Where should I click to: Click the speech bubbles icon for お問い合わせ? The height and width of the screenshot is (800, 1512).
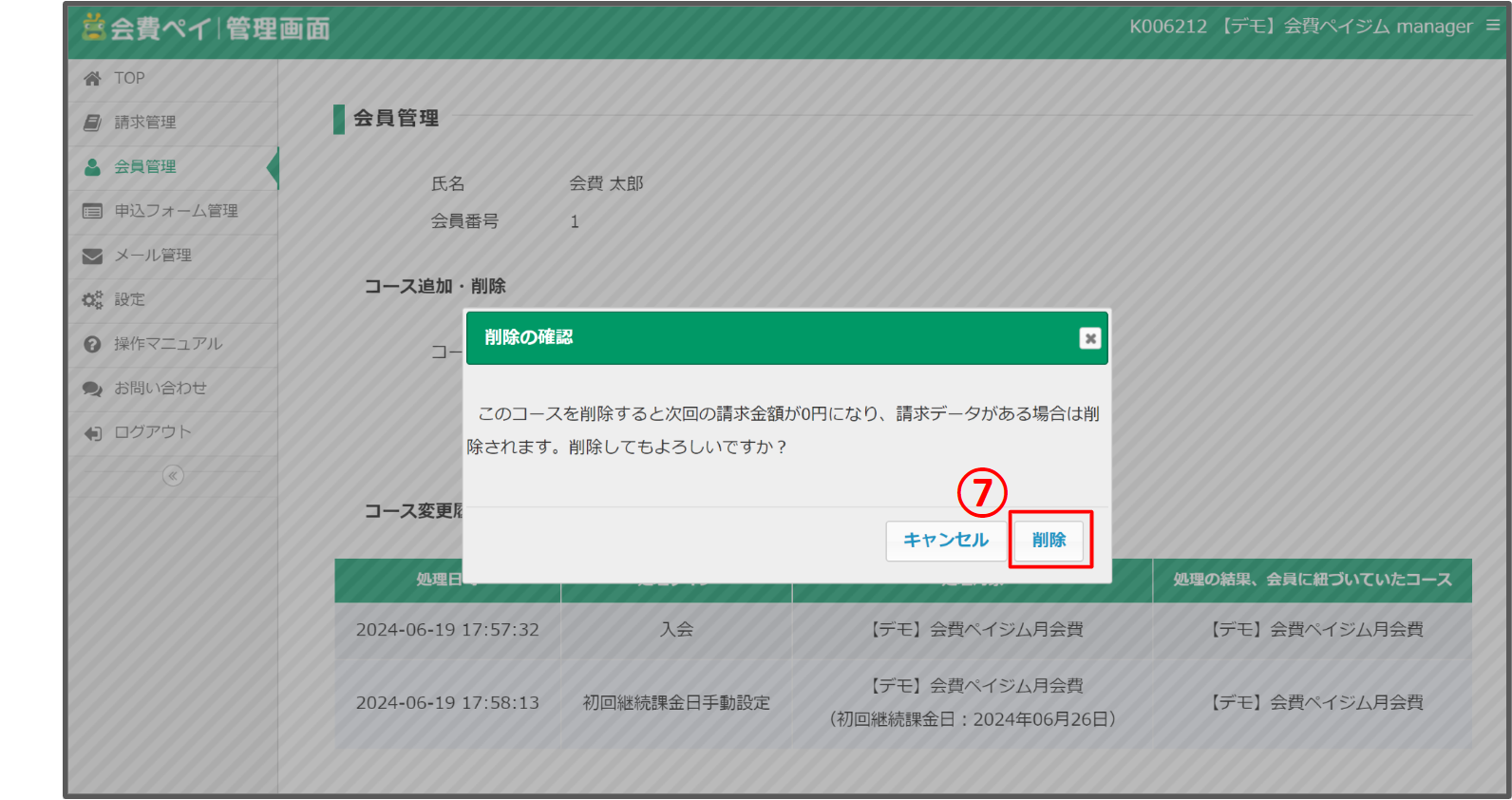(x=92, y=389)
